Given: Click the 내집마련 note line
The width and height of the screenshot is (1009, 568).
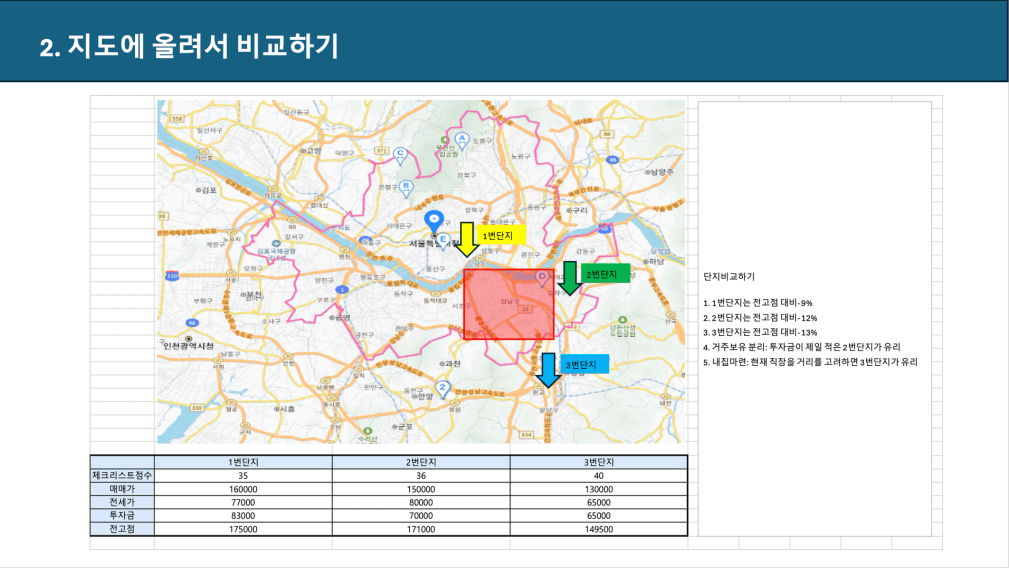Looking at the screenshot, I should tap(810, 362).
